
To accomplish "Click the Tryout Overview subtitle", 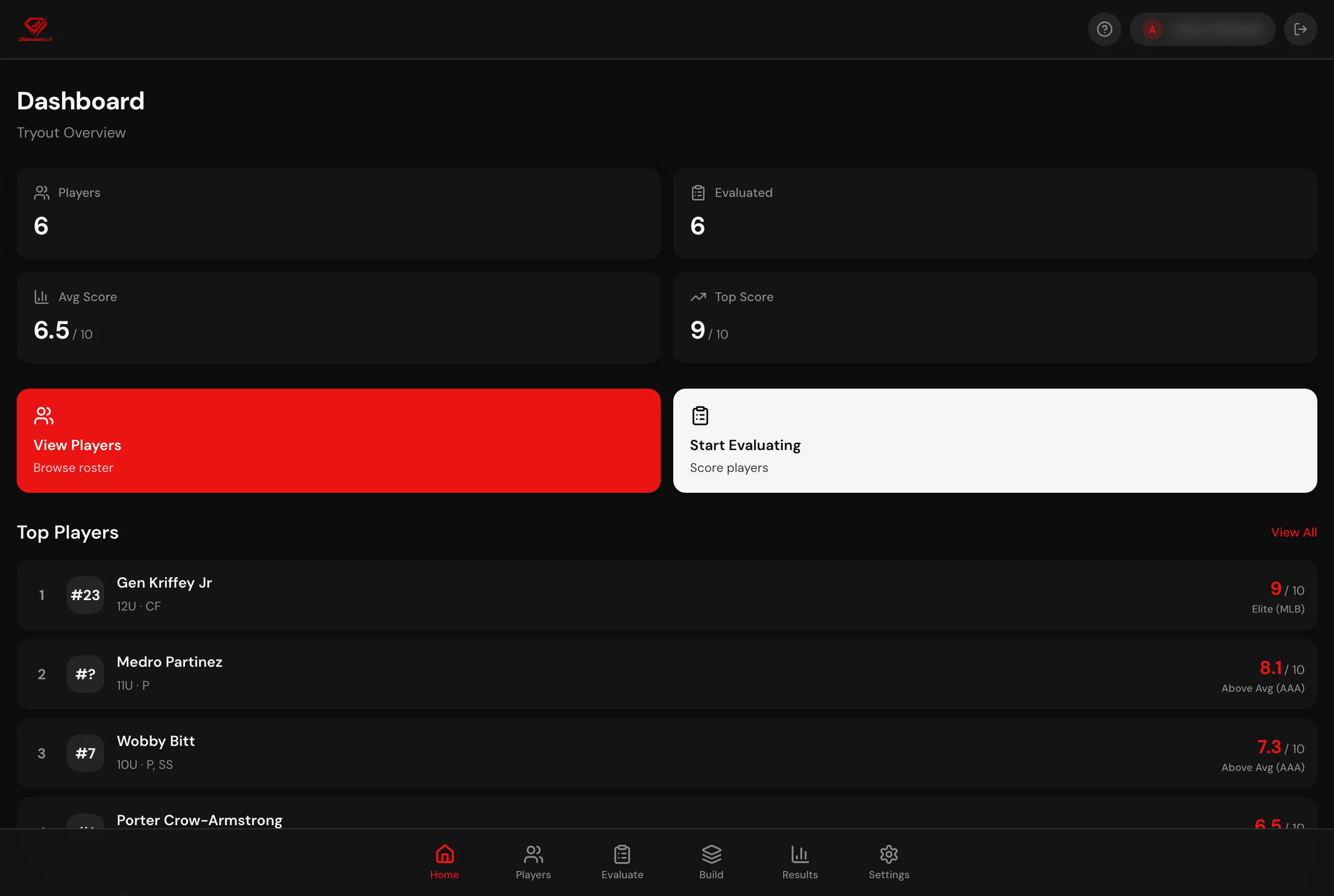I will coord(71,132).
